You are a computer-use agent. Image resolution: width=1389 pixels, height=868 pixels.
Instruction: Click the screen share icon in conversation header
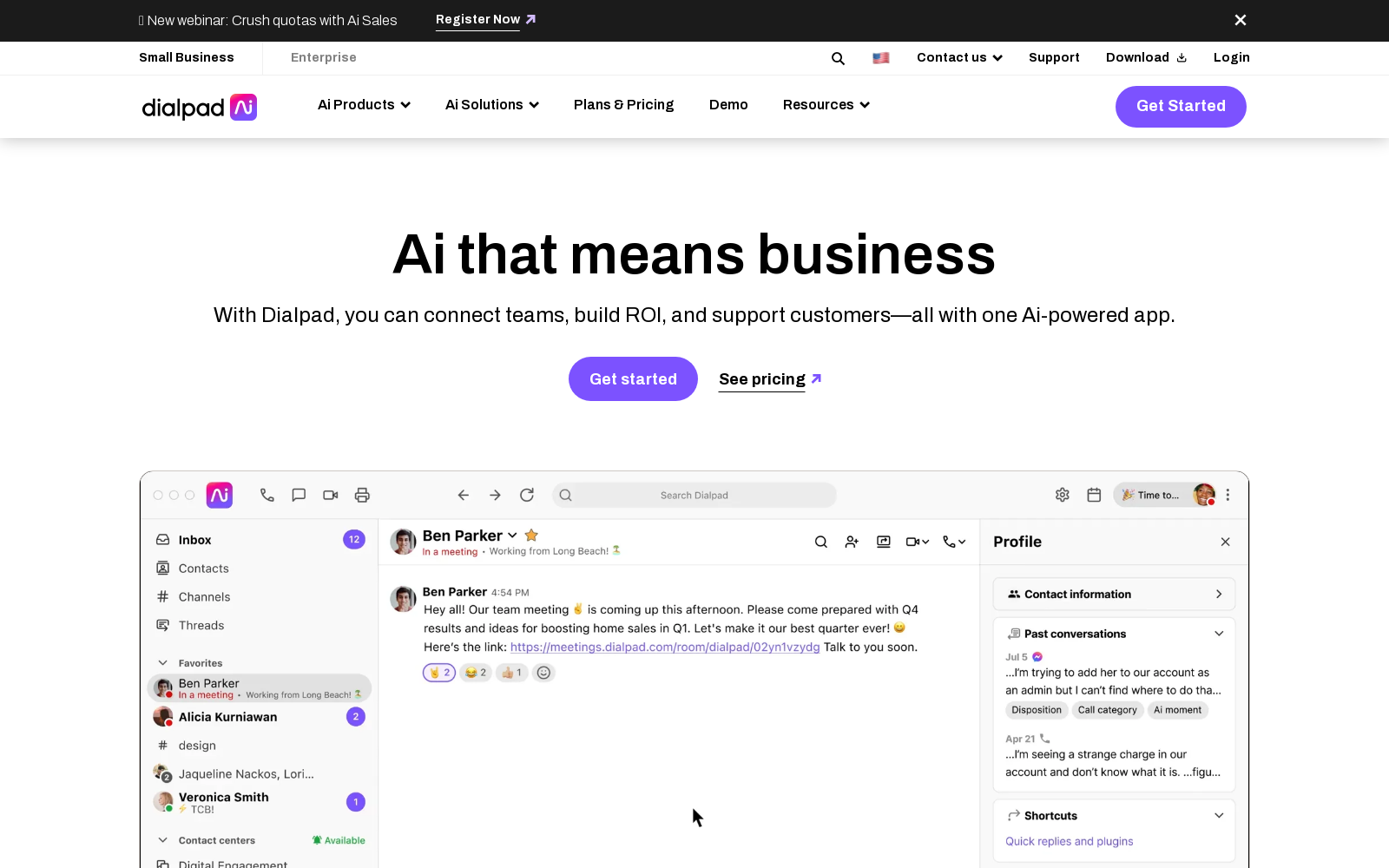[x=884, y=542]
